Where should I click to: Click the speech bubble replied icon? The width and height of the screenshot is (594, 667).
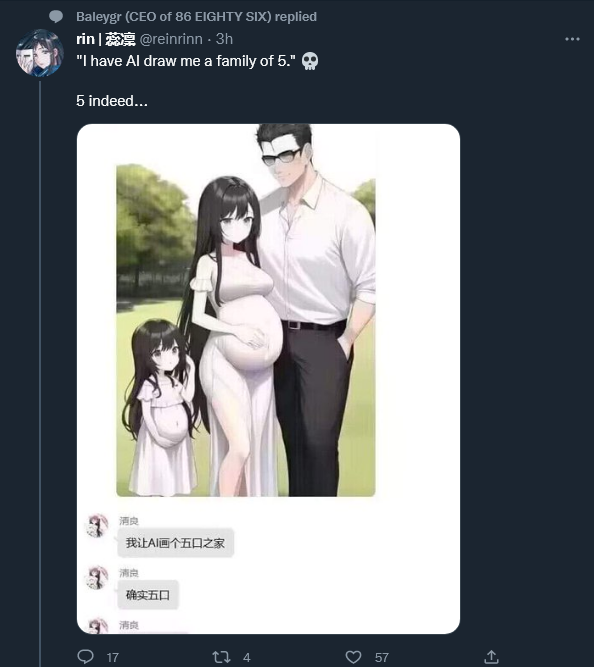pyautogui.click(x=56, y=17)
